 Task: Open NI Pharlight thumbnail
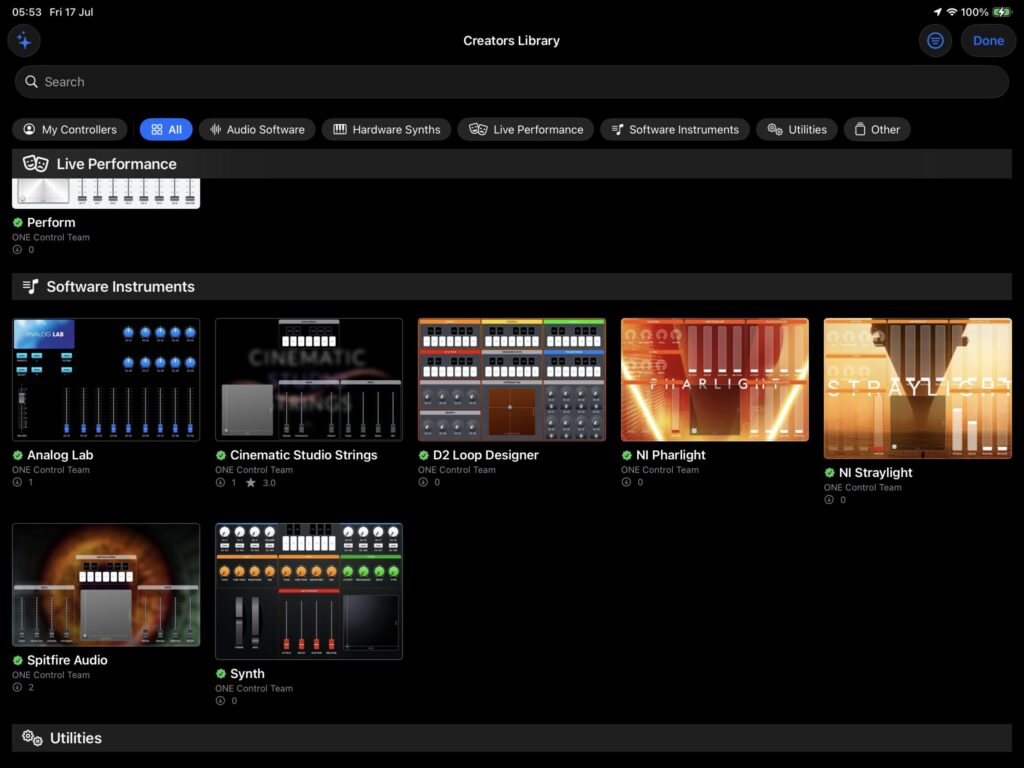pyautogui.click(x=714, y=379)
